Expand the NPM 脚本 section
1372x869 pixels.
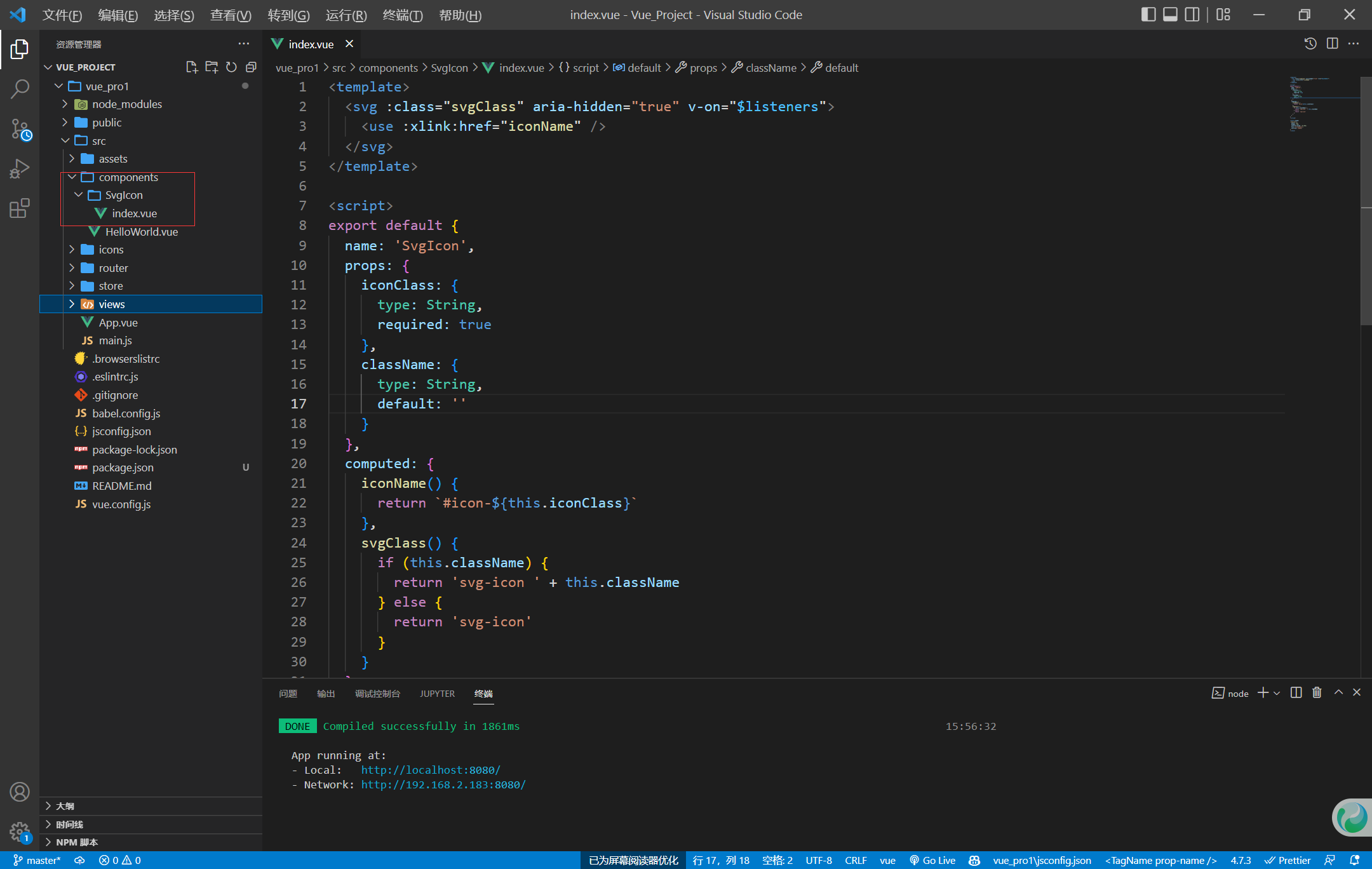151,842
